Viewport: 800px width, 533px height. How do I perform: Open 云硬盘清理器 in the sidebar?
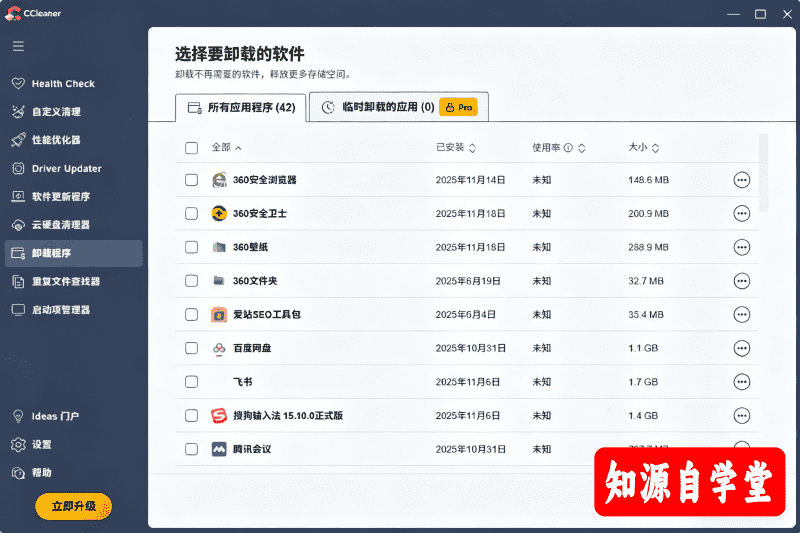(x=52, y=225)
